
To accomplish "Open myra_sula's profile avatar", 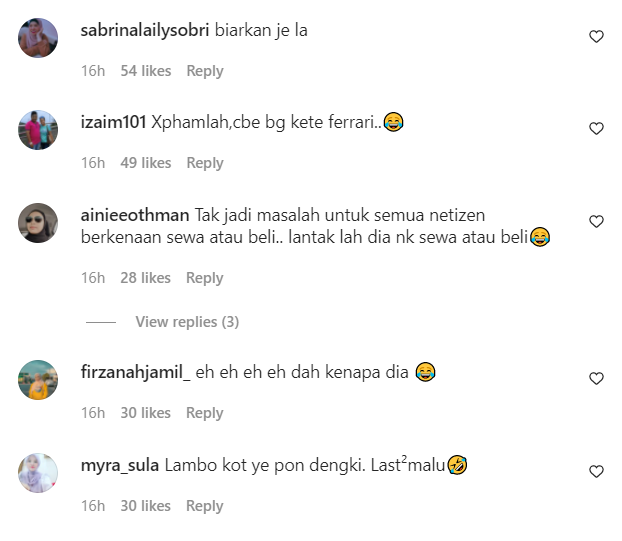I will (x=38, y=473).
